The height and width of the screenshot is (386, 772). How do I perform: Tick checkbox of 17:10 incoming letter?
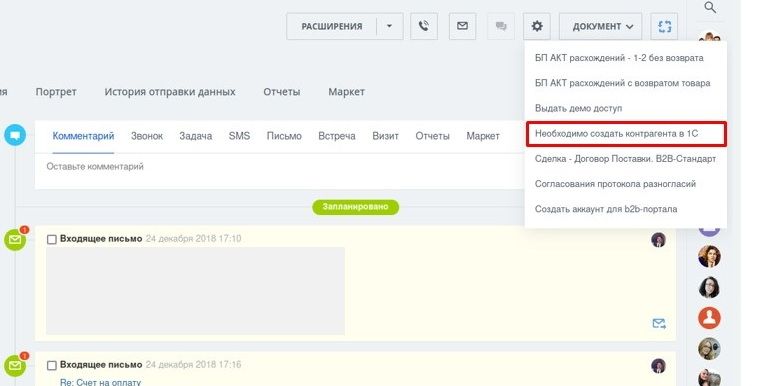coord(52,239)
